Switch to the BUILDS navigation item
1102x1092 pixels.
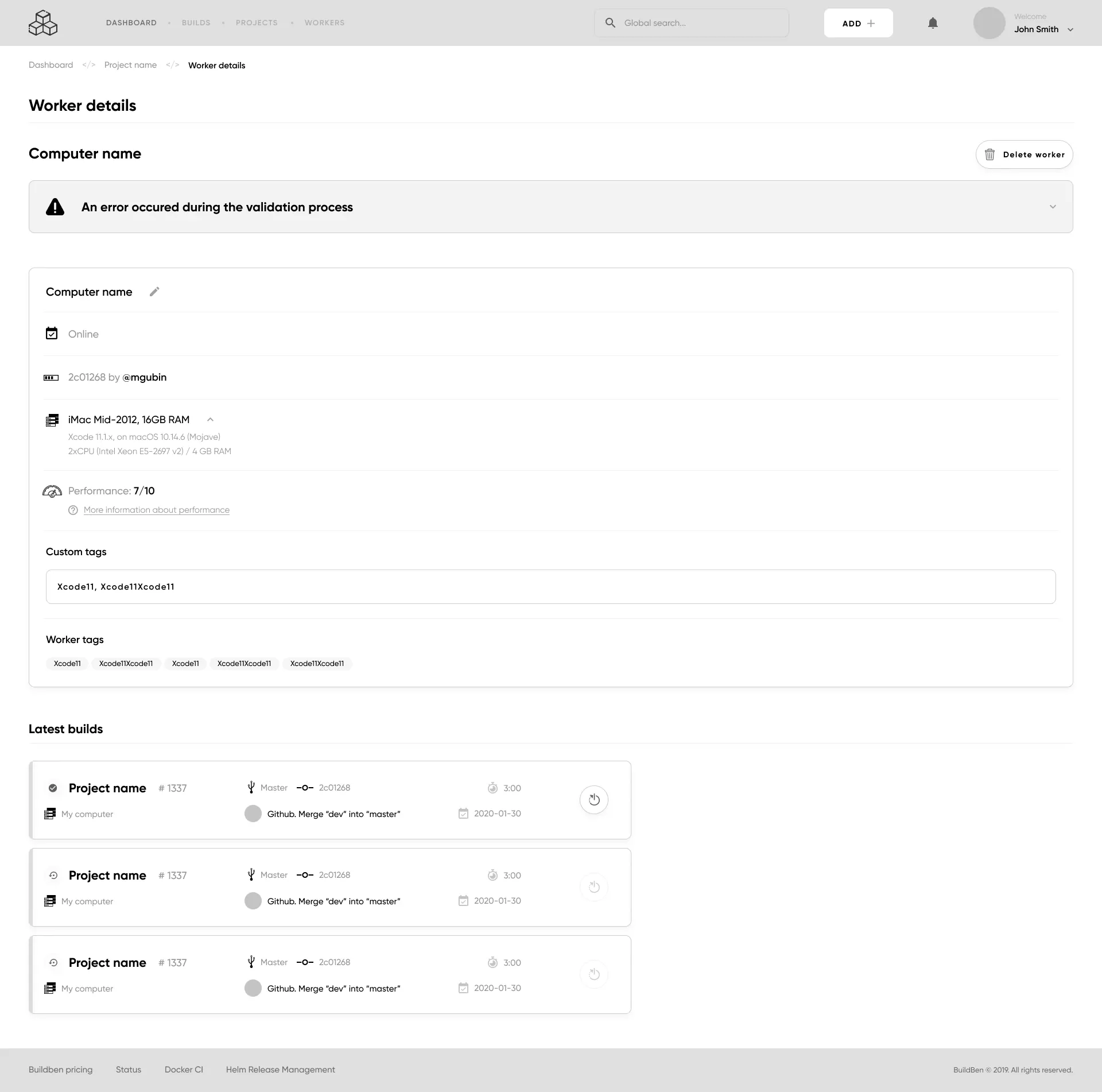[196, 22]
